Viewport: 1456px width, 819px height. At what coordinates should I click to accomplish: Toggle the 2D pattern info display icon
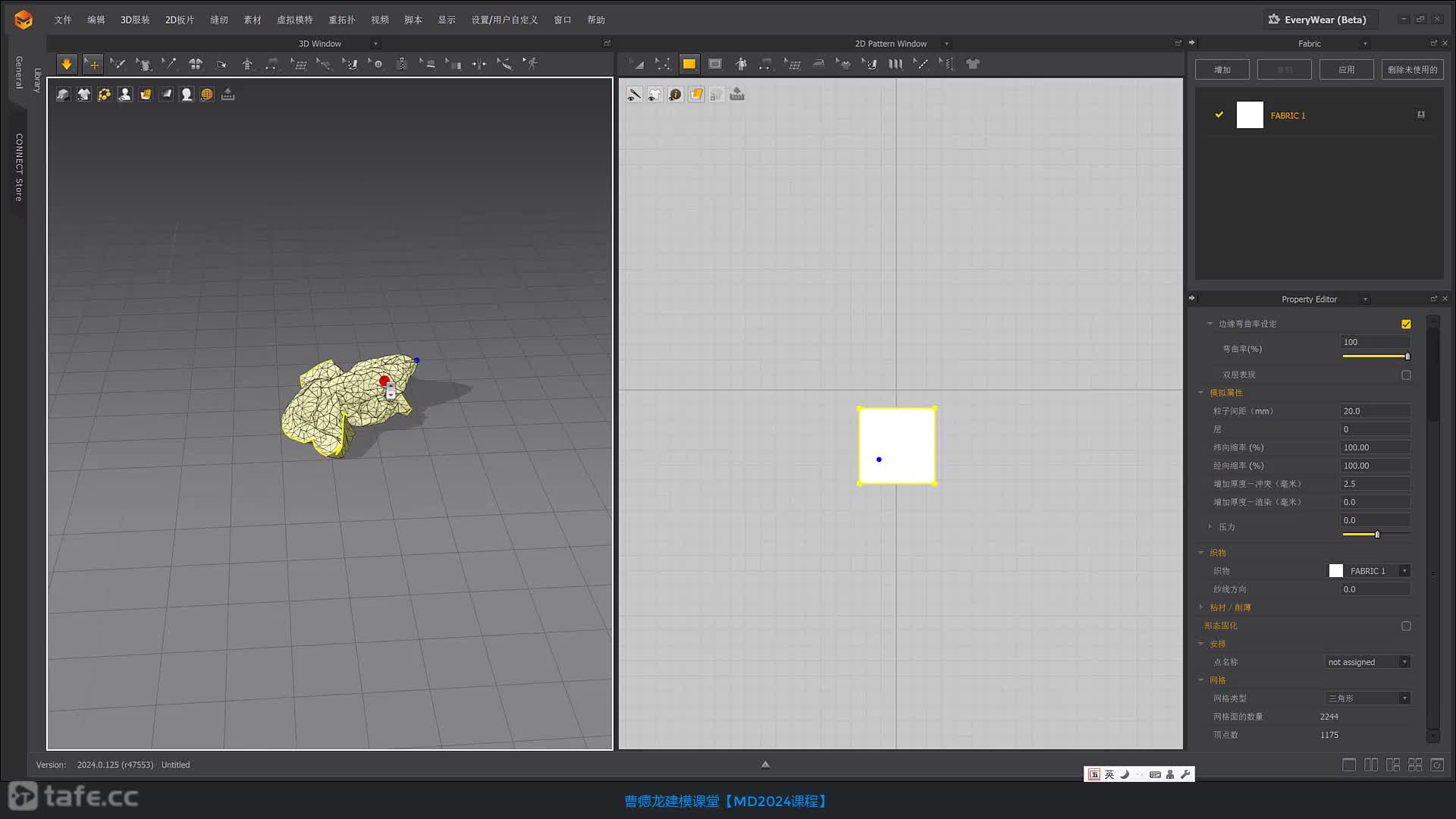(x=676, y=94)
